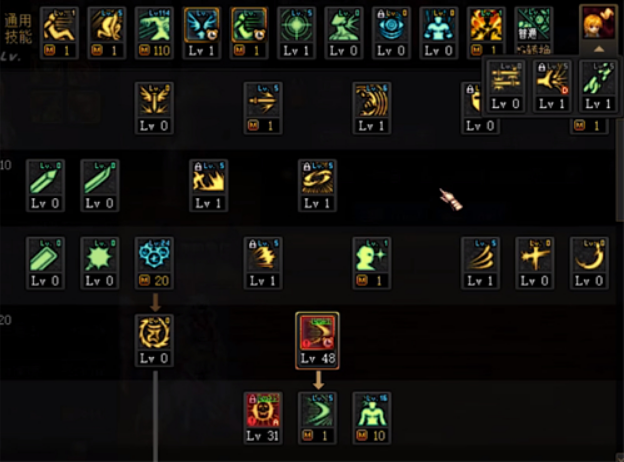Viewport: 624px width, 462px height.
Task: Select the locked blue eye skill
Action: click(x=391, y=33)
